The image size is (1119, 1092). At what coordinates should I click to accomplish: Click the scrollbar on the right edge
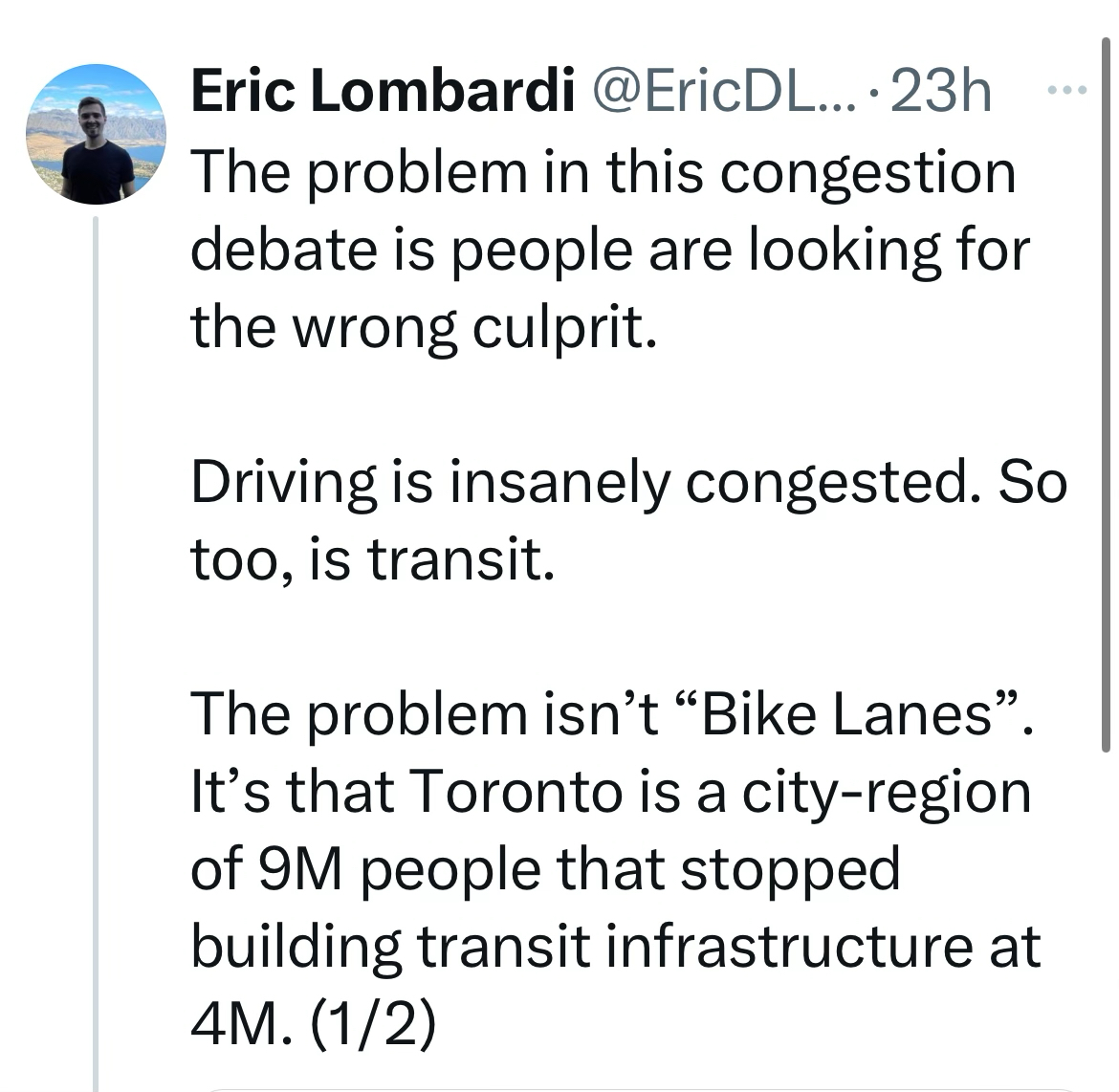[1107, 382]
